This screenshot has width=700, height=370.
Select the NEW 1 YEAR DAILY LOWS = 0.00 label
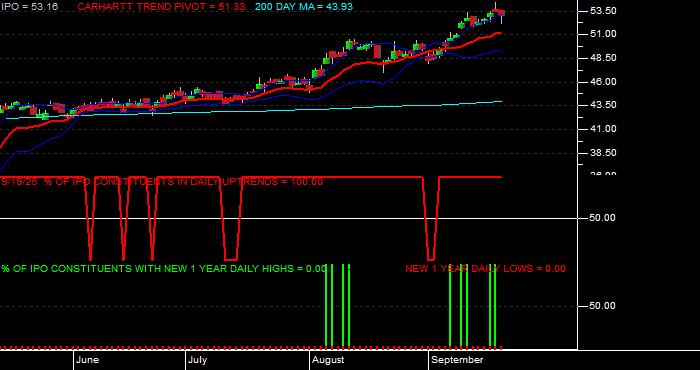[x=485, y=269]
